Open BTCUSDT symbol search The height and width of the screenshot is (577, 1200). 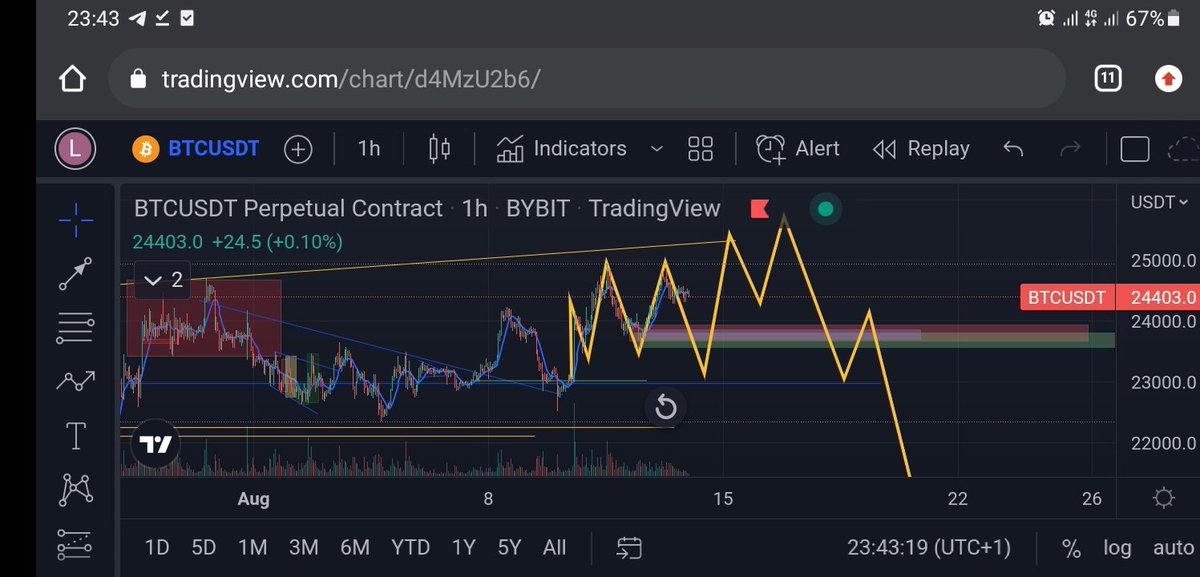tap(196, 149)
